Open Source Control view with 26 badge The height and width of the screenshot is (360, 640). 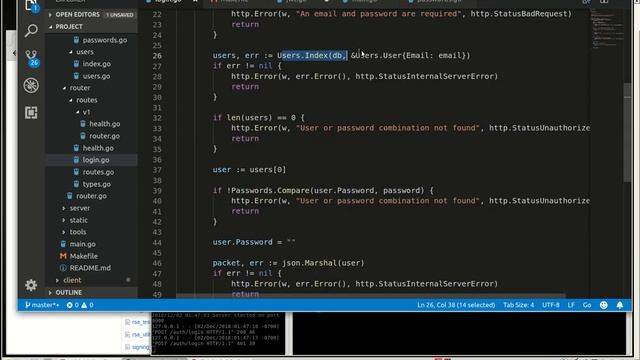pyautogui.click(x=31, y=58)
